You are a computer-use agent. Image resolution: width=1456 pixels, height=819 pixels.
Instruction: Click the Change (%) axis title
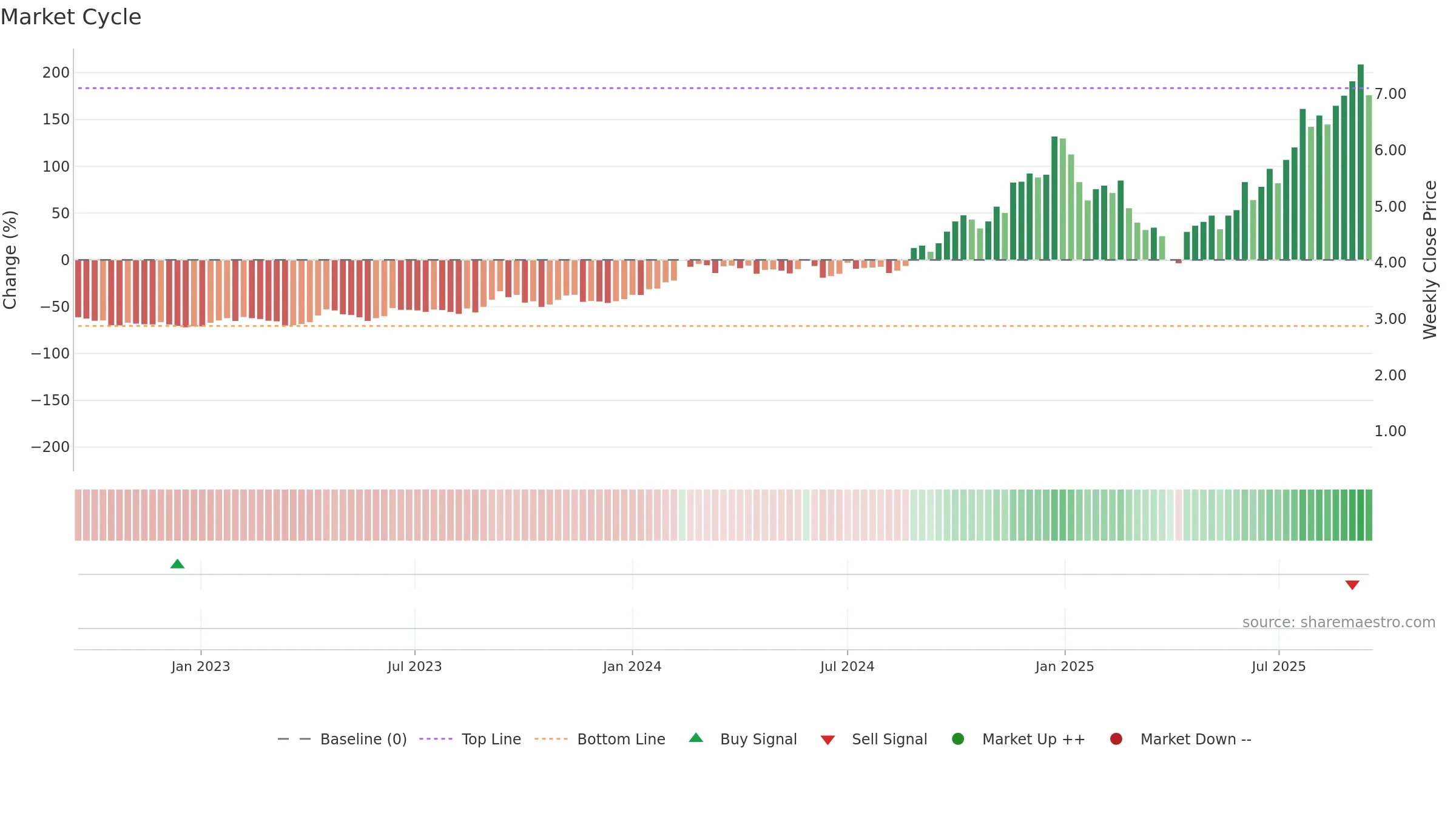(x=10, y=260)
